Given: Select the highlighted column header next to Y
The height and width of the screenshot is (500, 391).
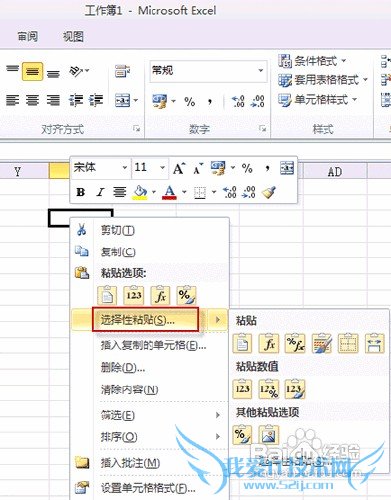Looking at the screenshot, I should (x=59, y=171).
